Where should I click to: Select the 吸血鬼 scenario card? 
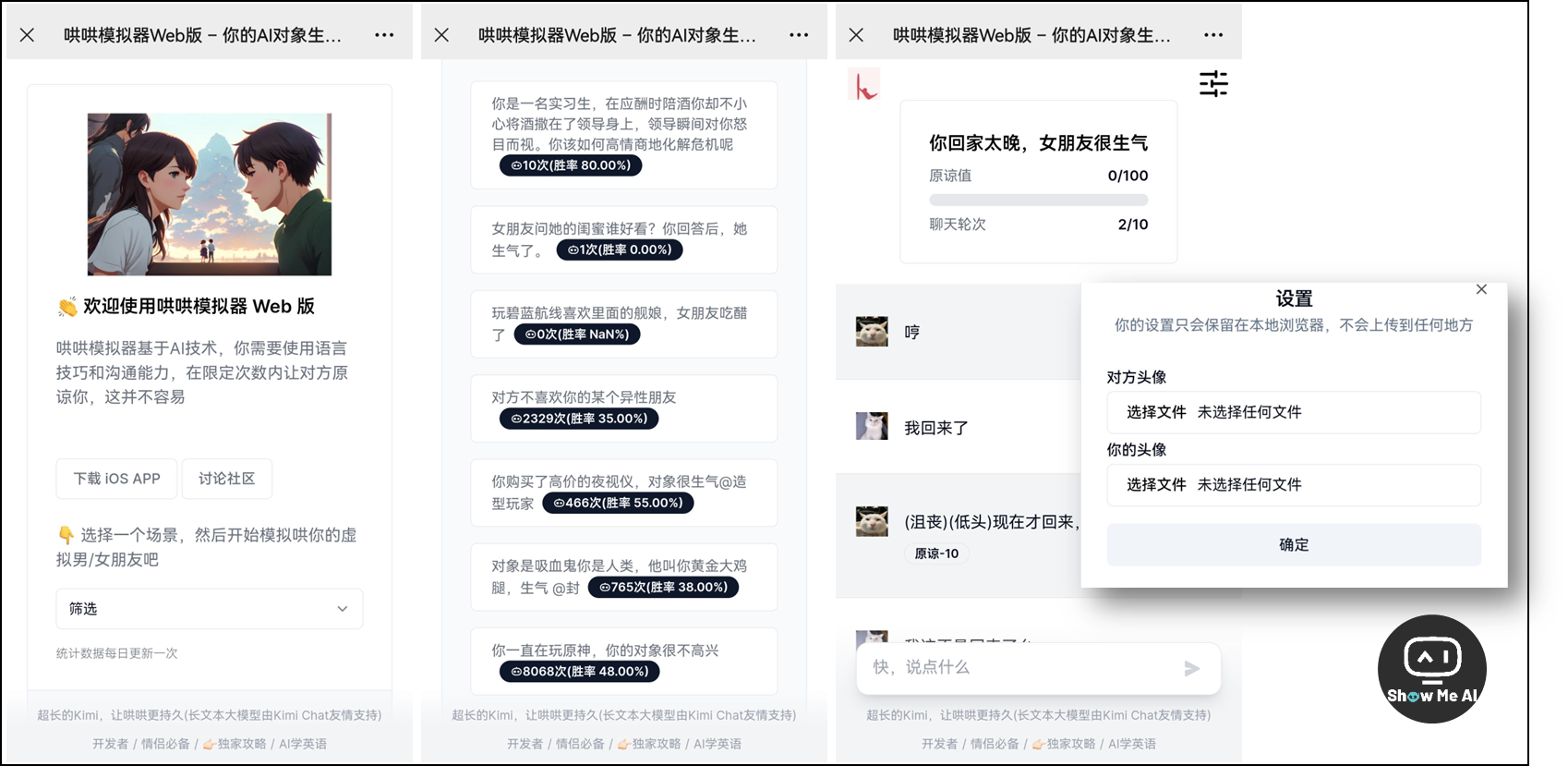pyautogui.click(x=623, y=578)
